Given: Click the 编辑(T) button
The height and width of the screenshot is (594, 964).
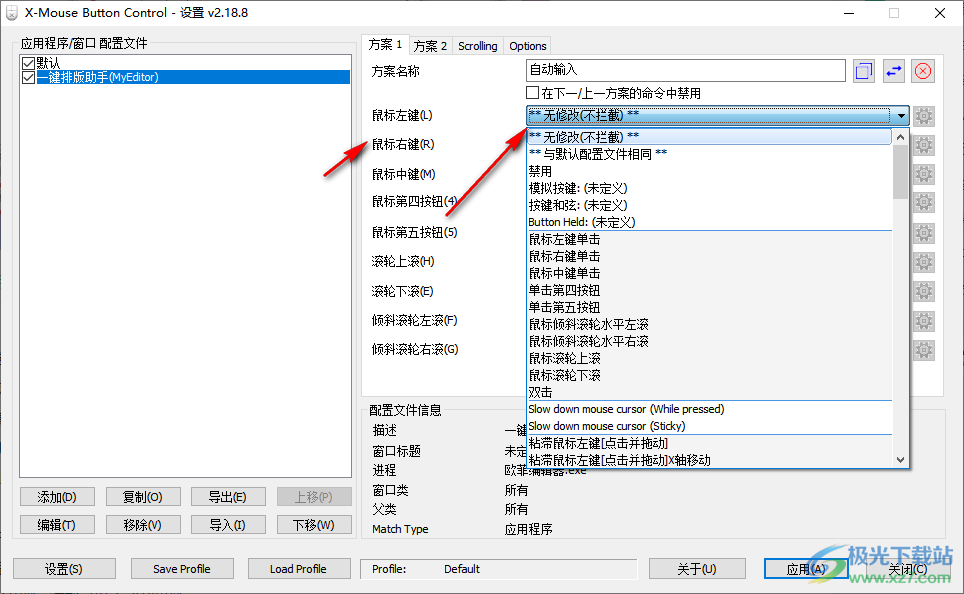Looking at the screenshot, I should coord(57,525).
